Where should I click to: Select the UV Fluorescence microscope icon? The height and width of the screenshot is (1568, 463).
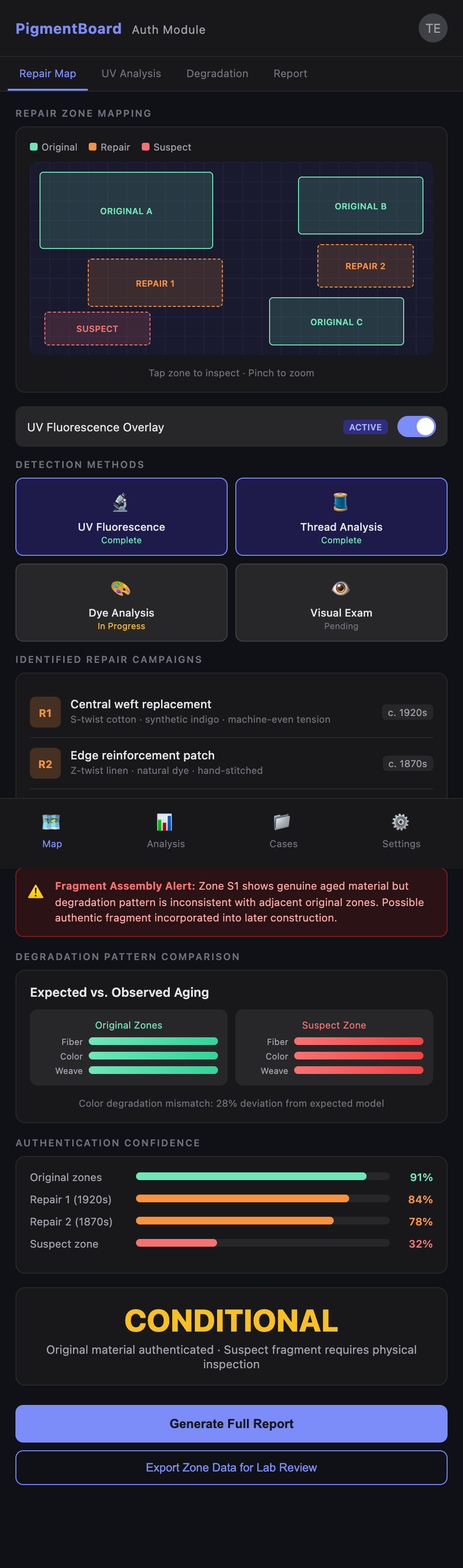tap(121, 502)
